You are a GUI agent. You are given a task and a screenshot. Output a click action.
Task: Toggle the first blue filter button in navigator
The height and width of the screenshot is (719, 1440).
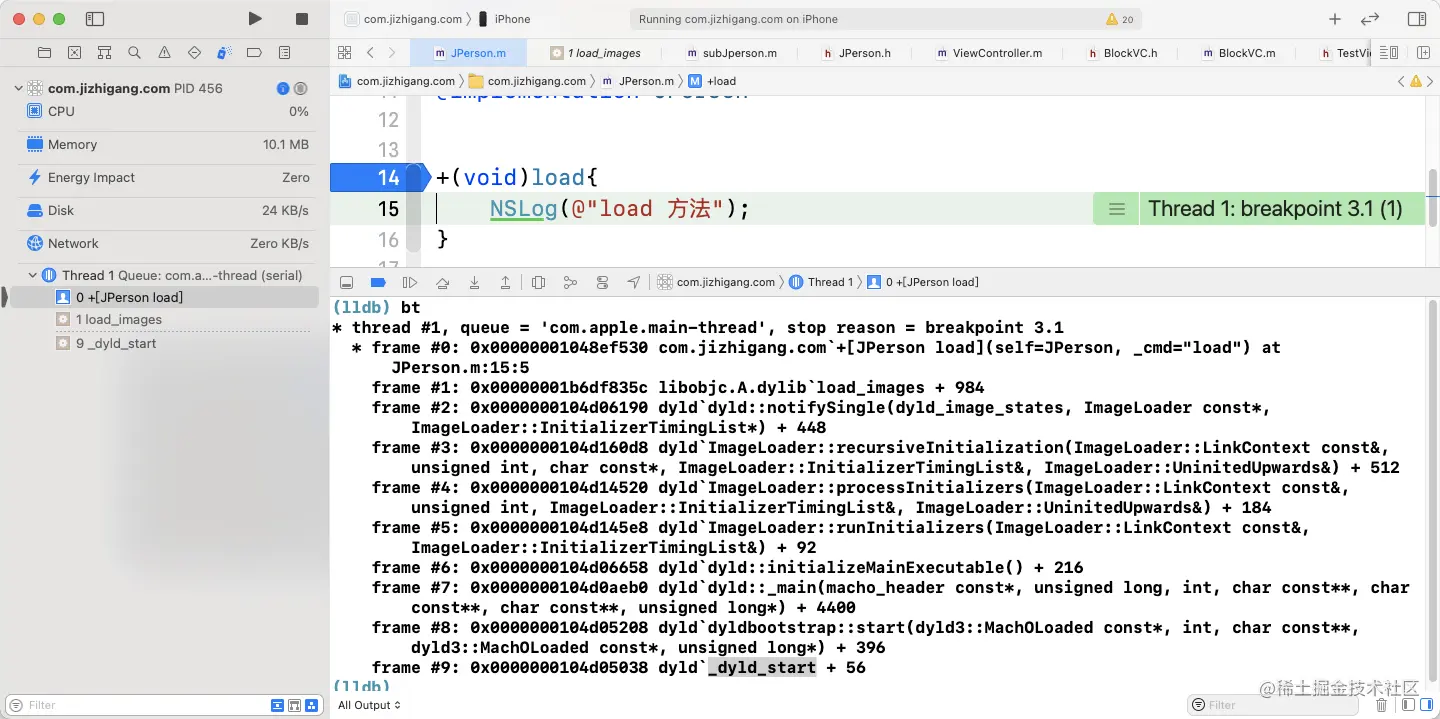click(x=278, y=705)
